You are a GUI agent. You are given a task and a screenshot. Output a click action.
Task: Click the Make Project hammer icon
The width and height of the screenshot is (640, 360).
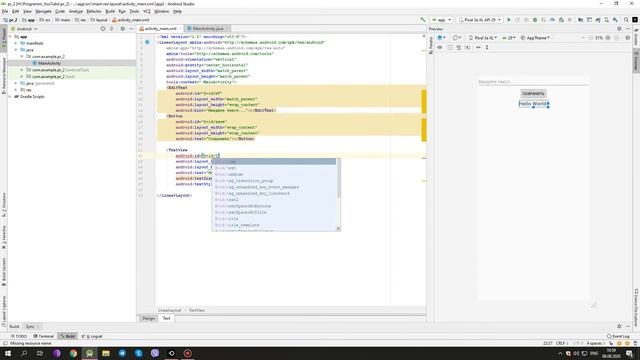(x=423, y=20)
